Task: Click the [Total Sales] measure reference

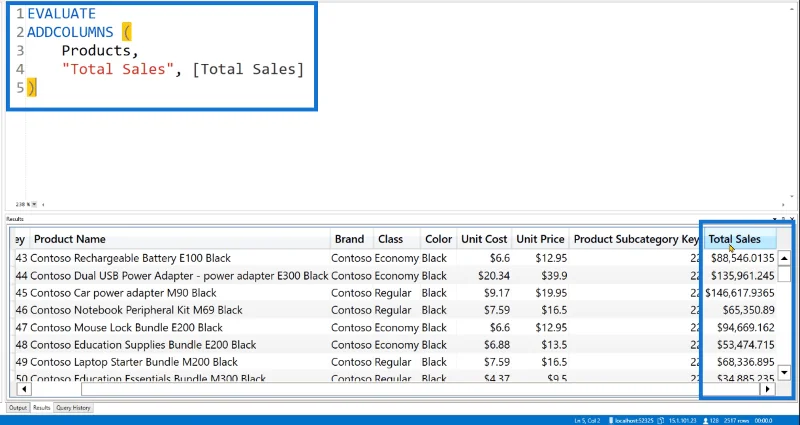Action: click(x=248, y=69)
